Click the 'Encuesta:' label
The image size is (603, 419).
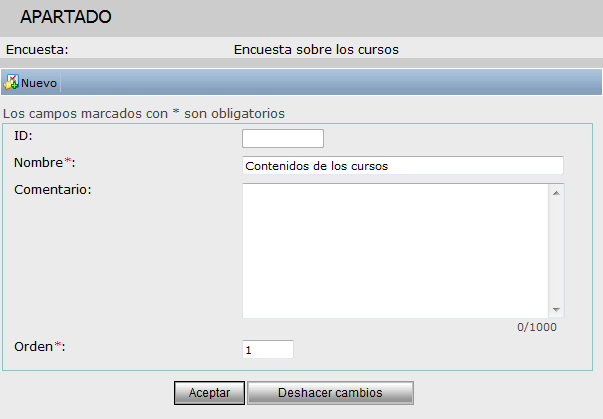click(x=37, y=50)
